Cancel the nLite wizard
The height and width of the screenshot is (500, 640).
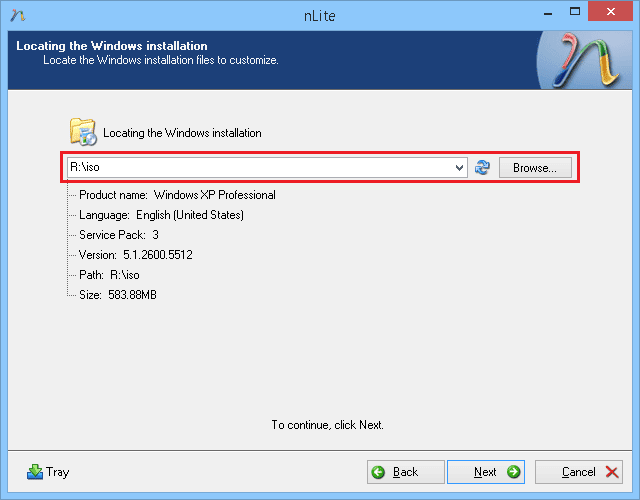click(579, 472)
